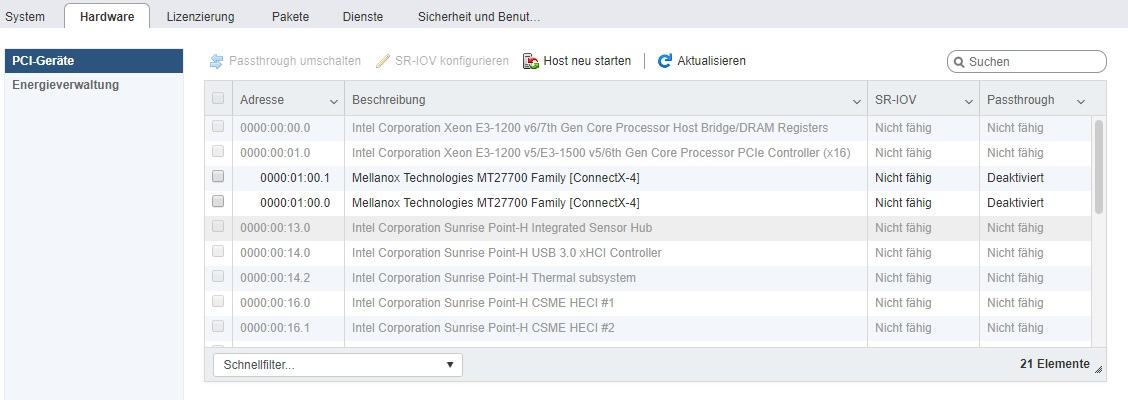The image size is (1128, 400).
Task: Click the vertical scrollbar of device table
Action: point(1099,167)
